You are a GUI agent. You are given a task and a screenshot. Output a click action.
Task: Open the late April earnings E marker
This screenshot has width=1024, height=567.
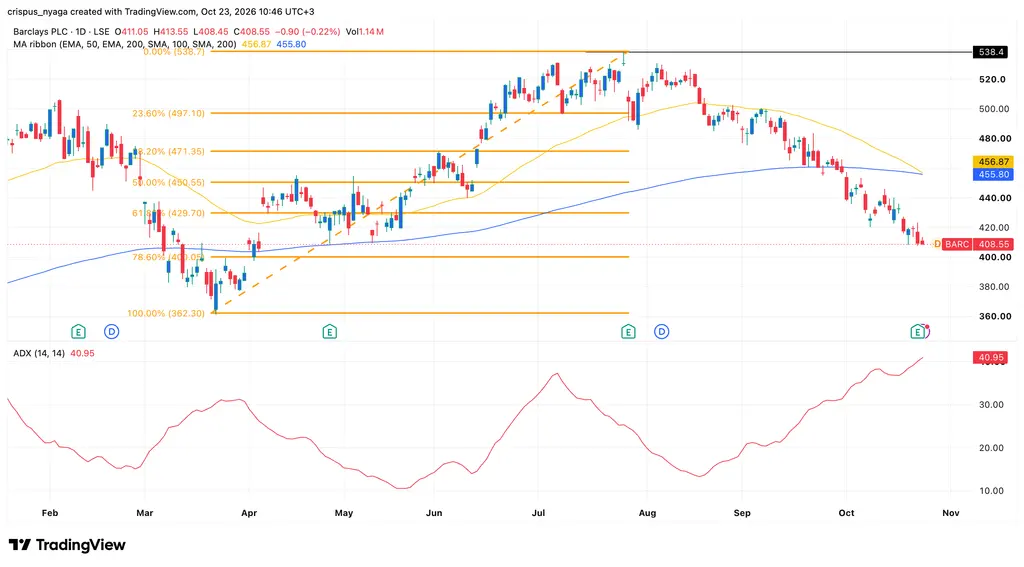330,332
